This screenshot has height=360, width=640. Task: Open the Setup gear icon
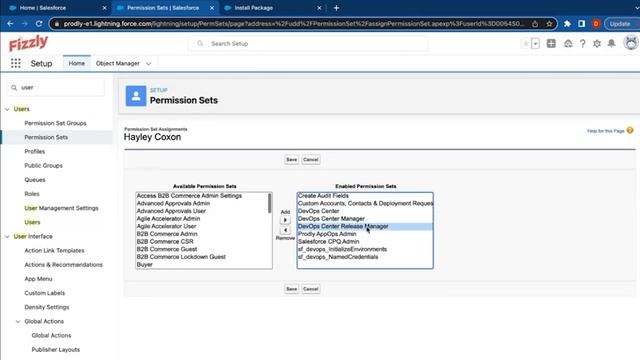[597, 43]
